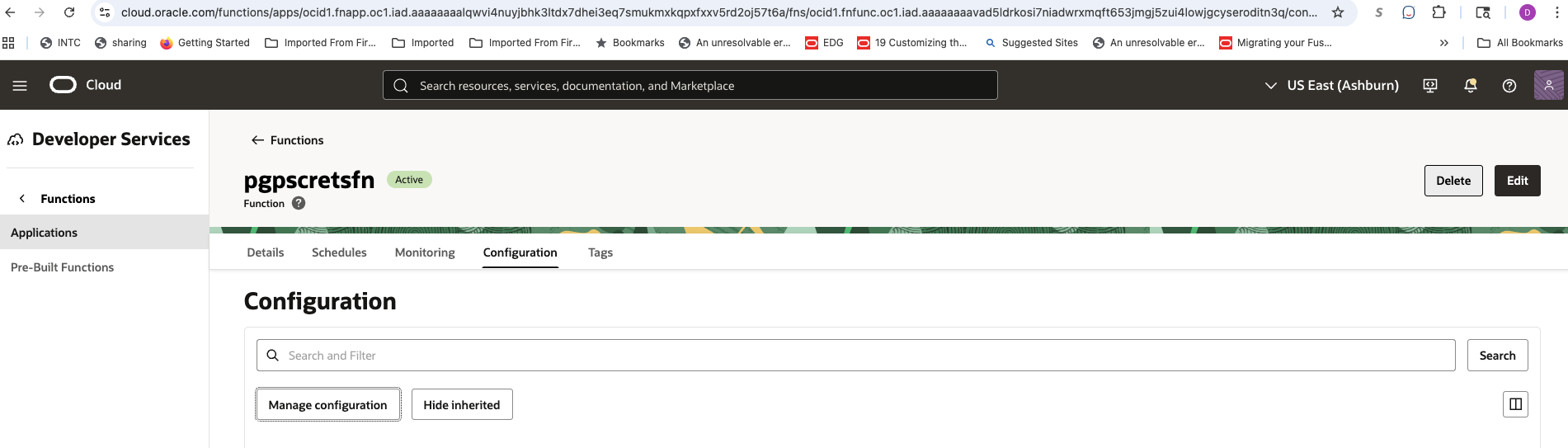This screenshot has width=1568, height=448.
Task: Open the Migrating your Fus... bookmark
Action: pos(1275,43)
